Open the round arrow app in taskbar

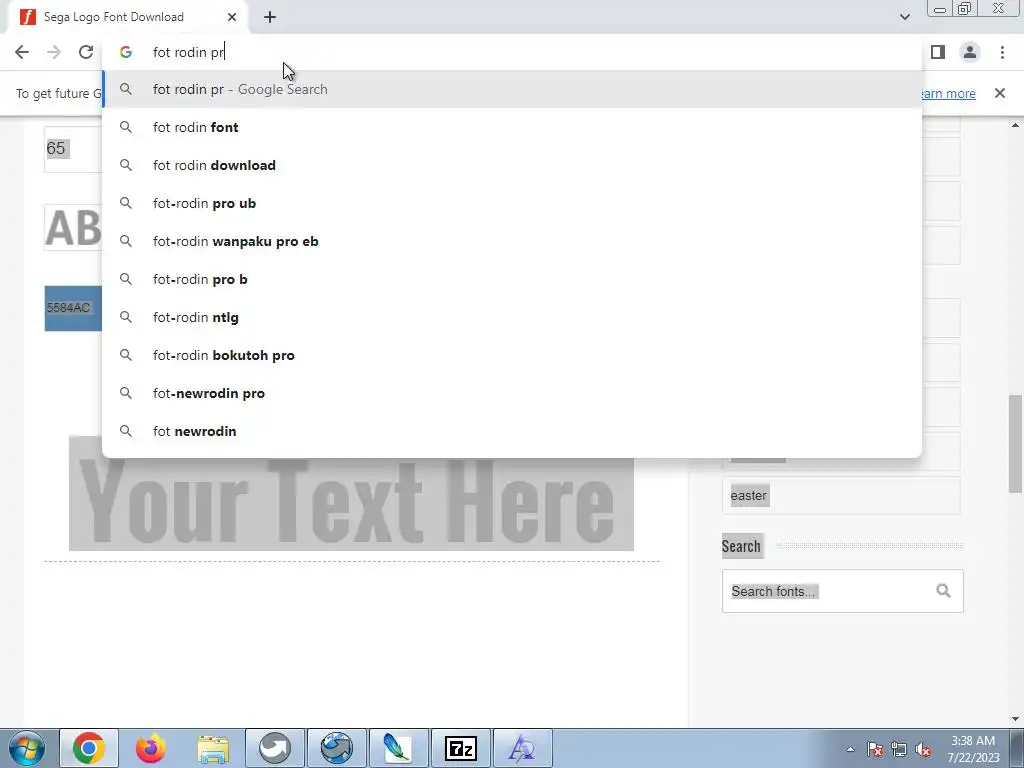coord(275,748)
